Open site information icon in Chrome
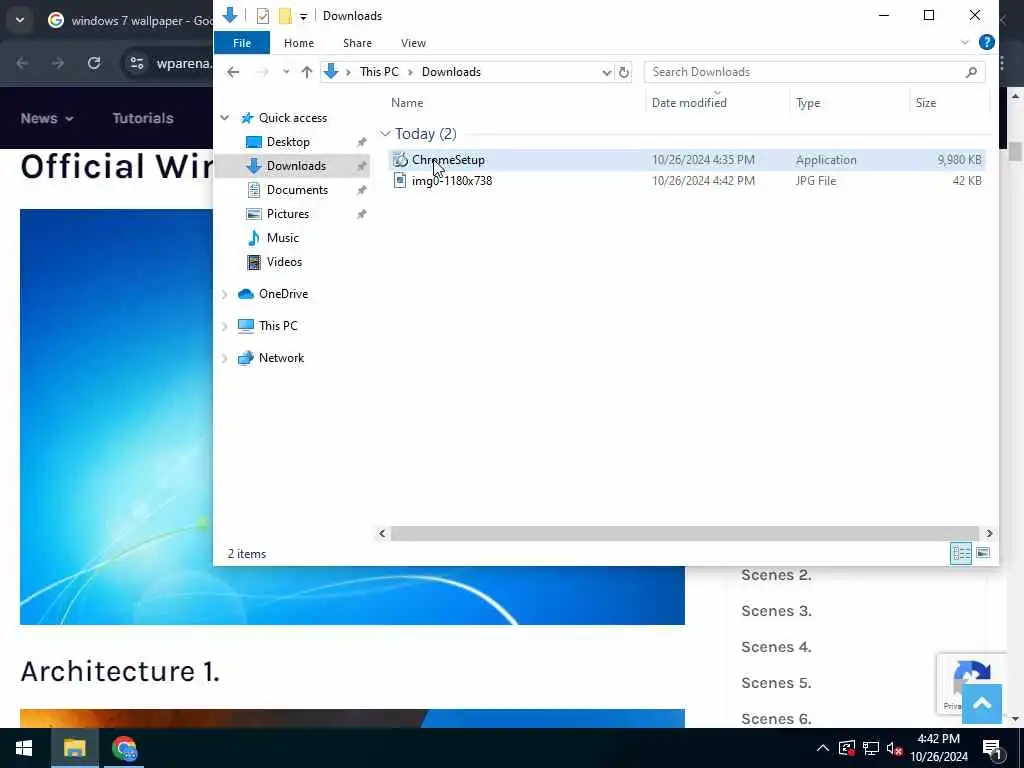 point(136,63)
